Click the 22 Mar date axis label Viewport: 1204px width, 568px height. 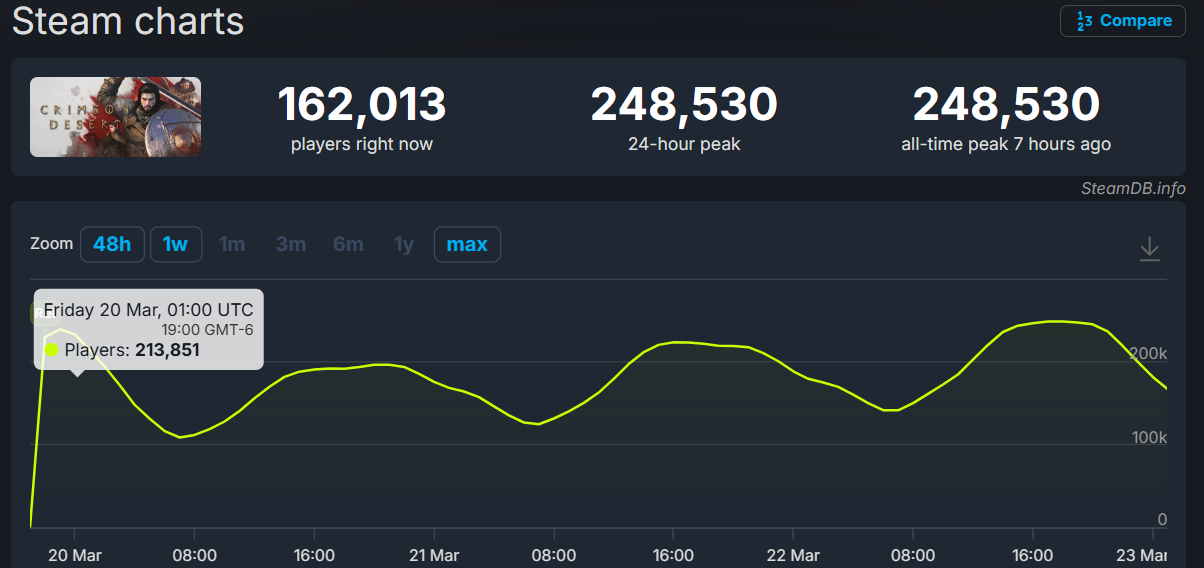coord(794,555)
